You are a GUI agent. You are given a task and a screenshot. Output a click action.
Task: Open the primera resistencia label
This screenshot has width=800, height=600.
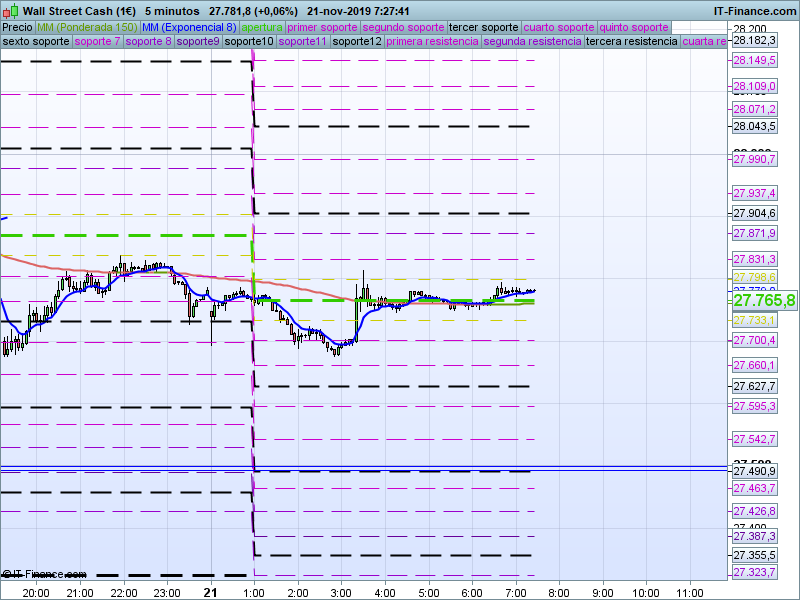click(431, 42)
